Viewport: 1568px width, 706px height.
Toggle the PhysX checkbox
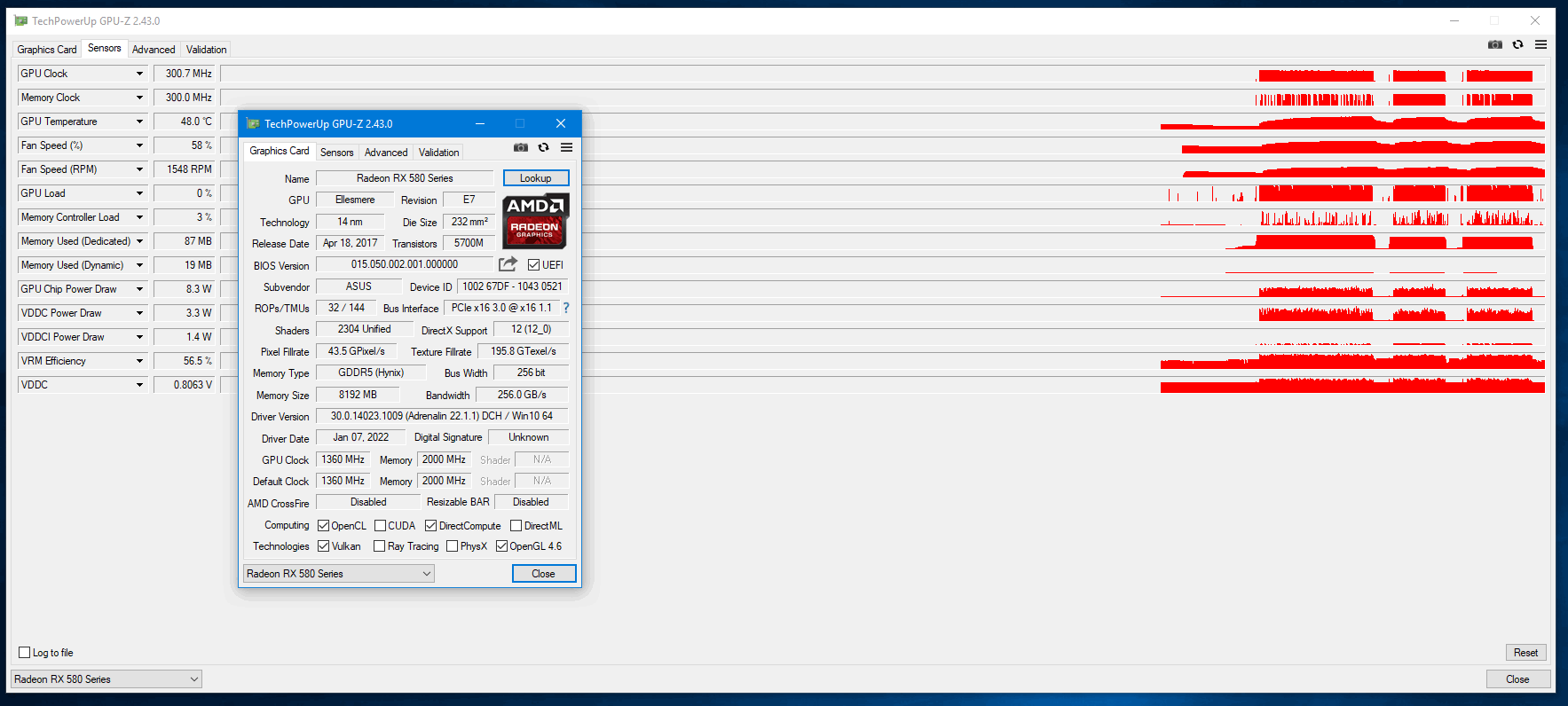452,545
